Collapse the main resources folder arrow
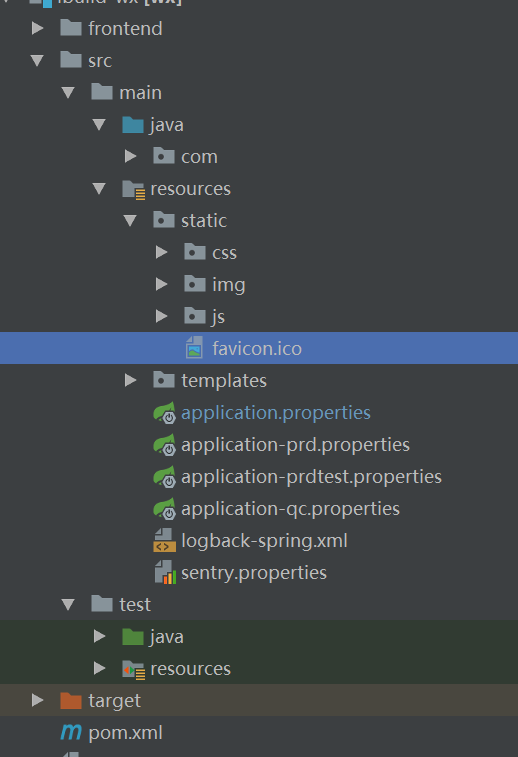 point(99,189)
